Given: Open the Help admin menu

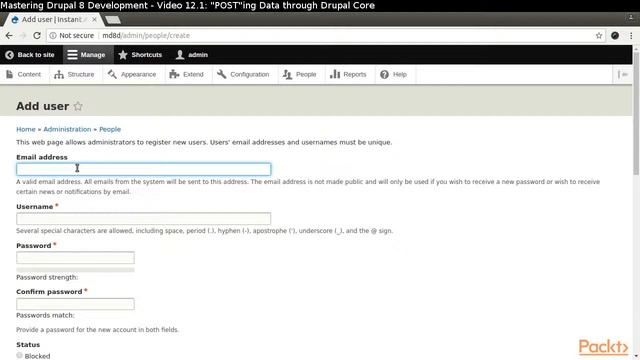Looking at the screenshot, I should (393, 74).
